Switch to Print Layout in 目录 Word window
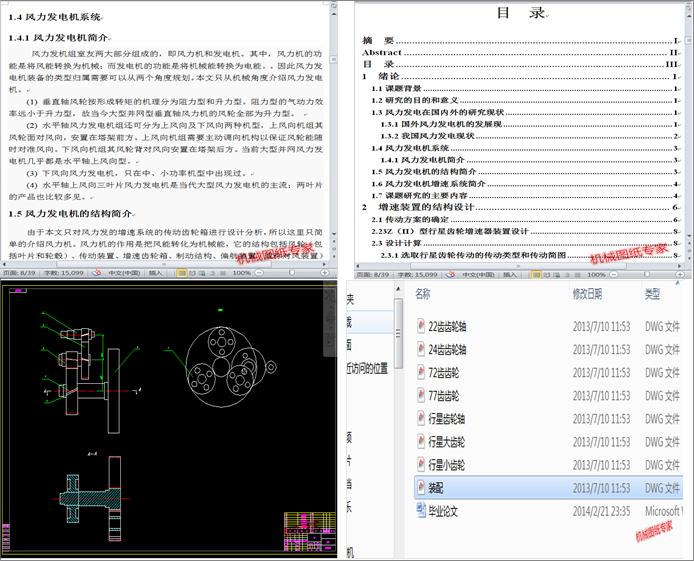The height and width of the screenshot is (561, 694). pos(536,275)
